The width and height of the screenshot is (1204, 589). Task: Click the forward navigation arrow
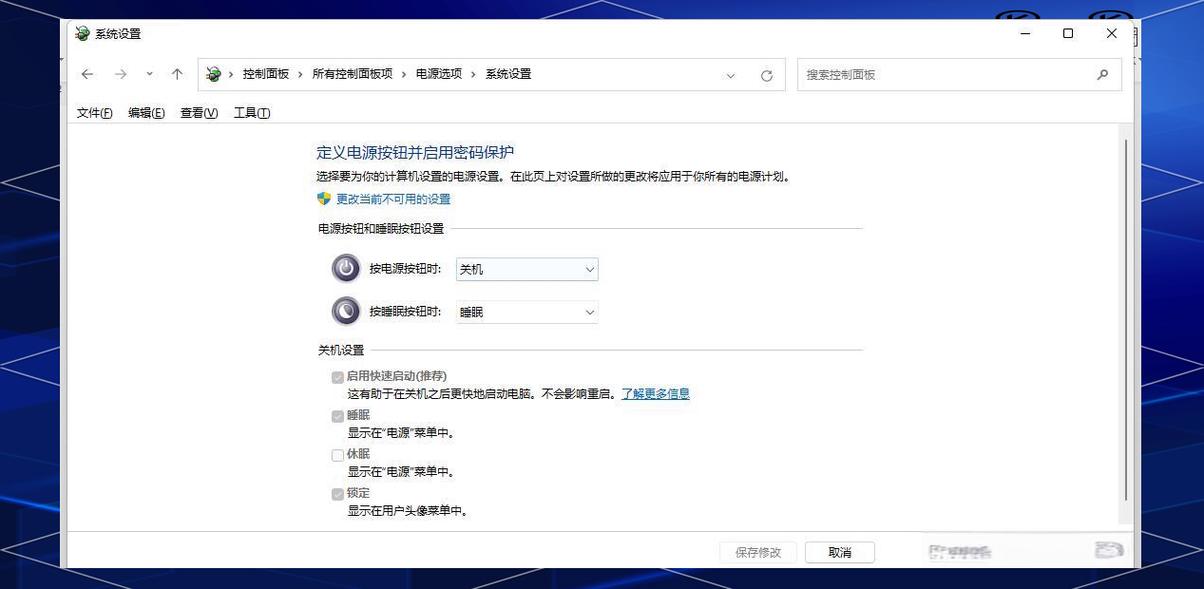pos(119,74)
